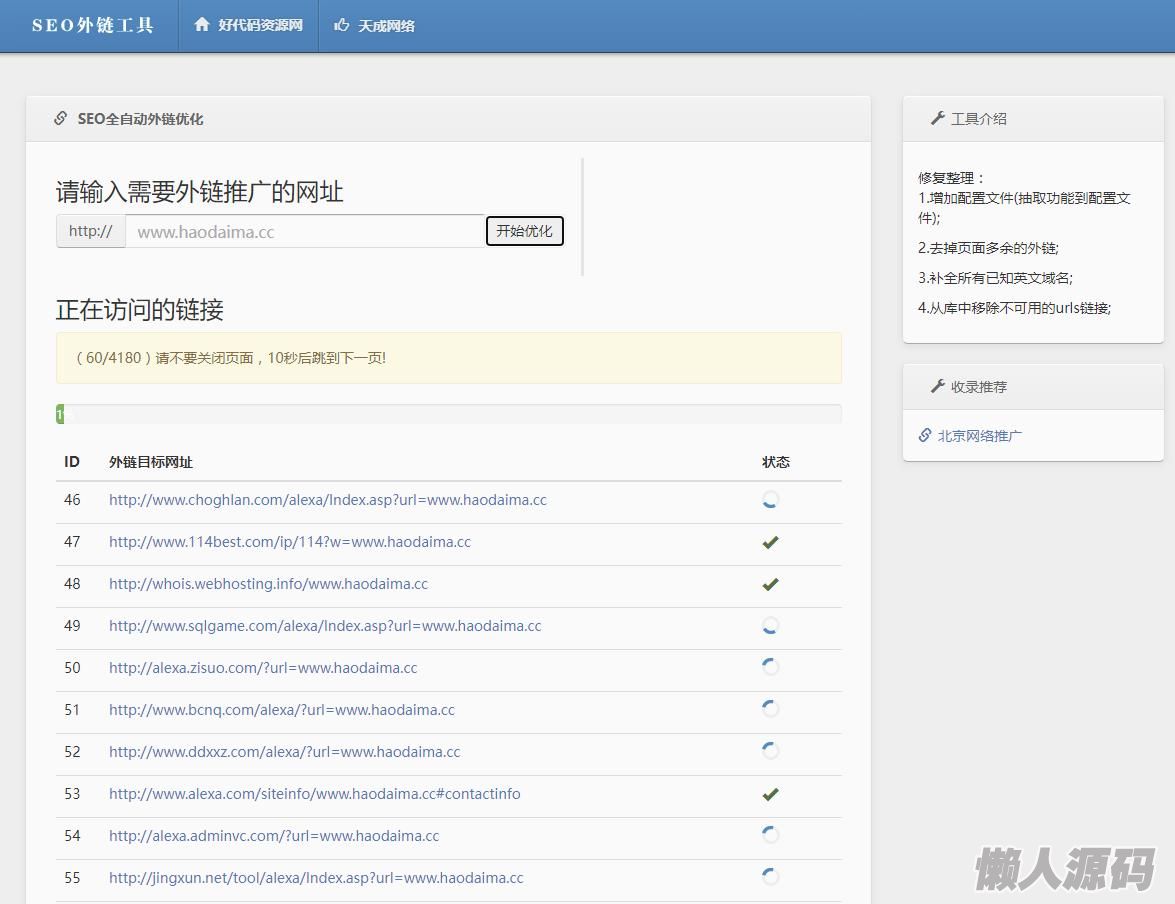Click the home icon beside 好代码资源网
Screen dimensions: 1175x904
[x=202, y=25]
